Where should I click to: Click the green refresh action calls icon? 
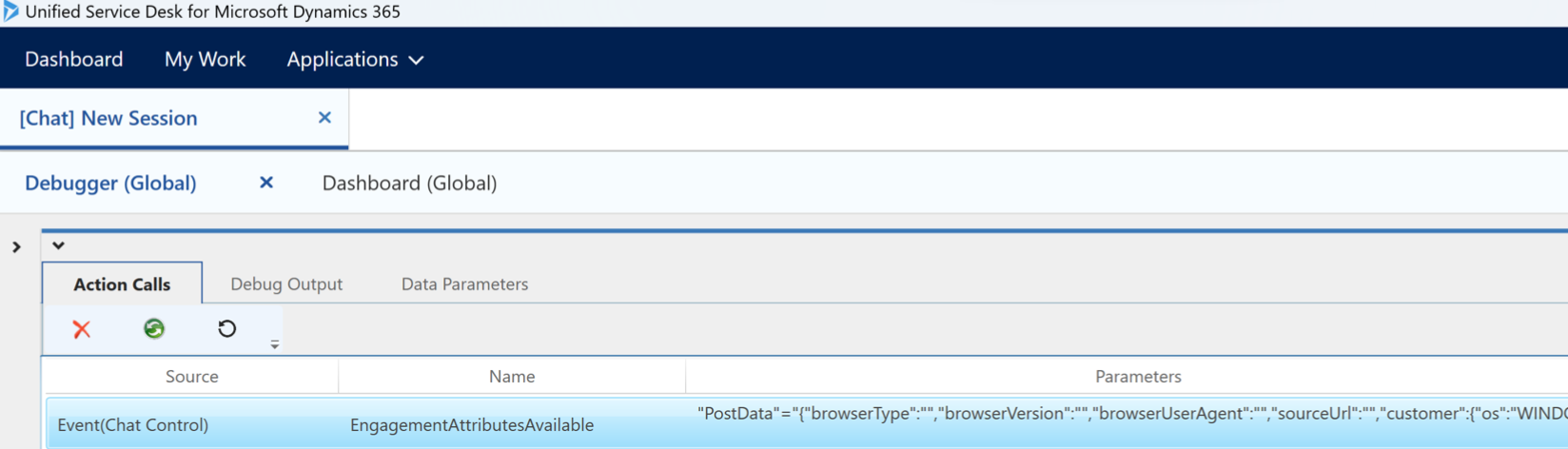click(x=154, y=328)
